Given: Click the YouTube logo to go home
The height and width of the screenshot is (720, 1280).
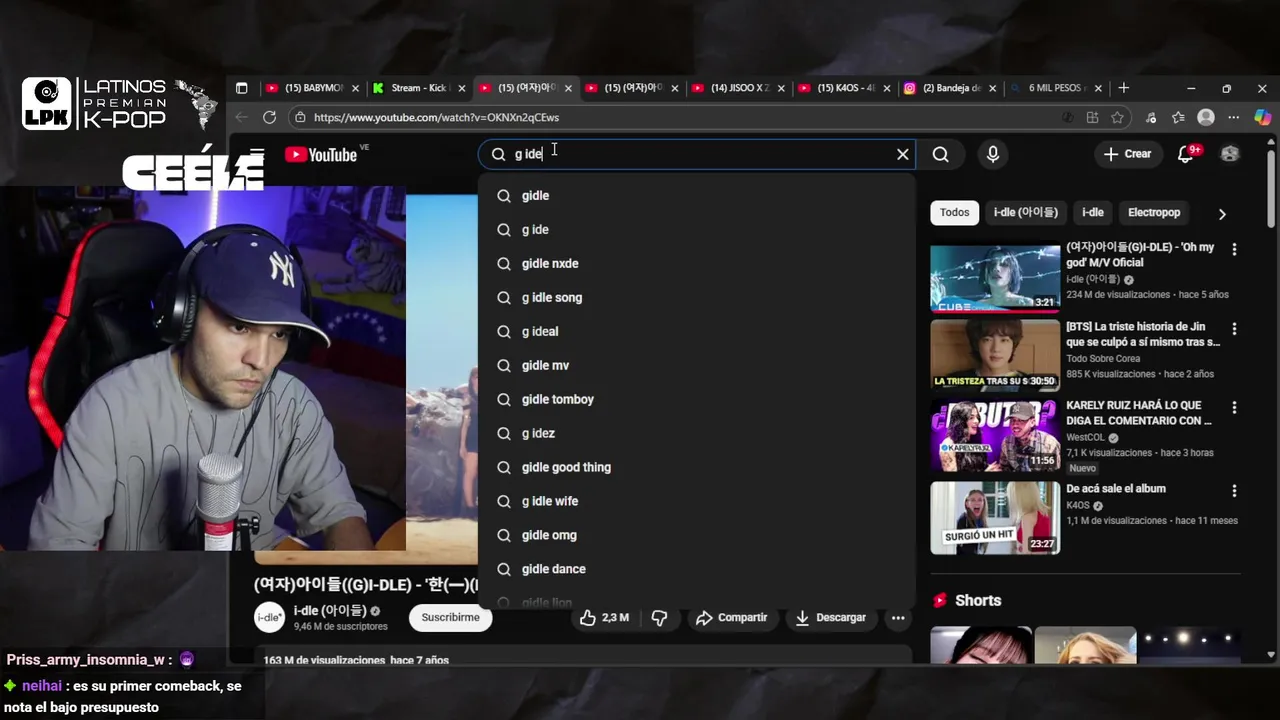Looking at the screenshot, I should (321, 154).
